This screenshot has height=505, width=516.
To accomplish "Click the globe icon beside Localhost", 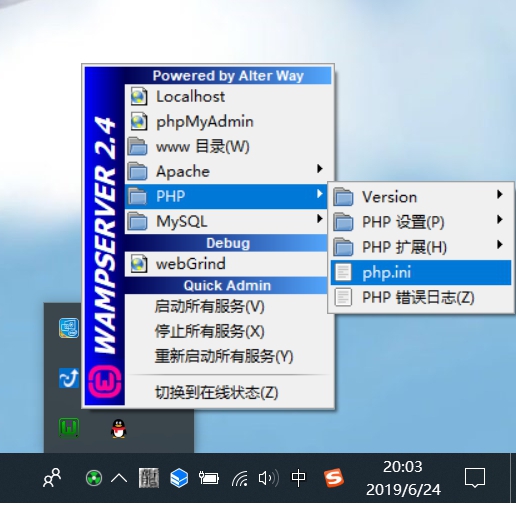I will [139, 97].
